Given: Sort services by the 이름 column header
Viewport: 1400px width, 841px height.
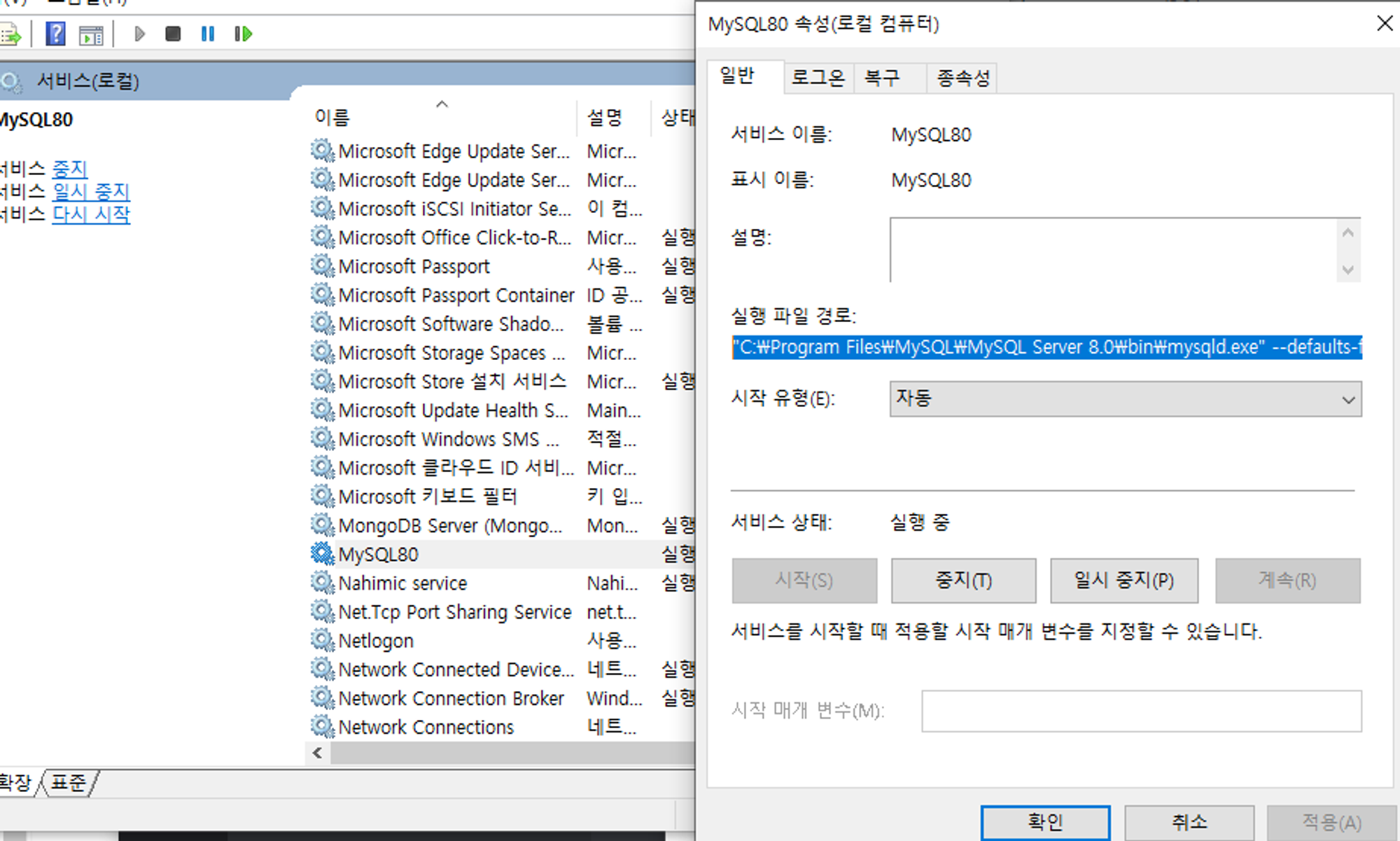Looking at the screenshot, I should point(332,117).
